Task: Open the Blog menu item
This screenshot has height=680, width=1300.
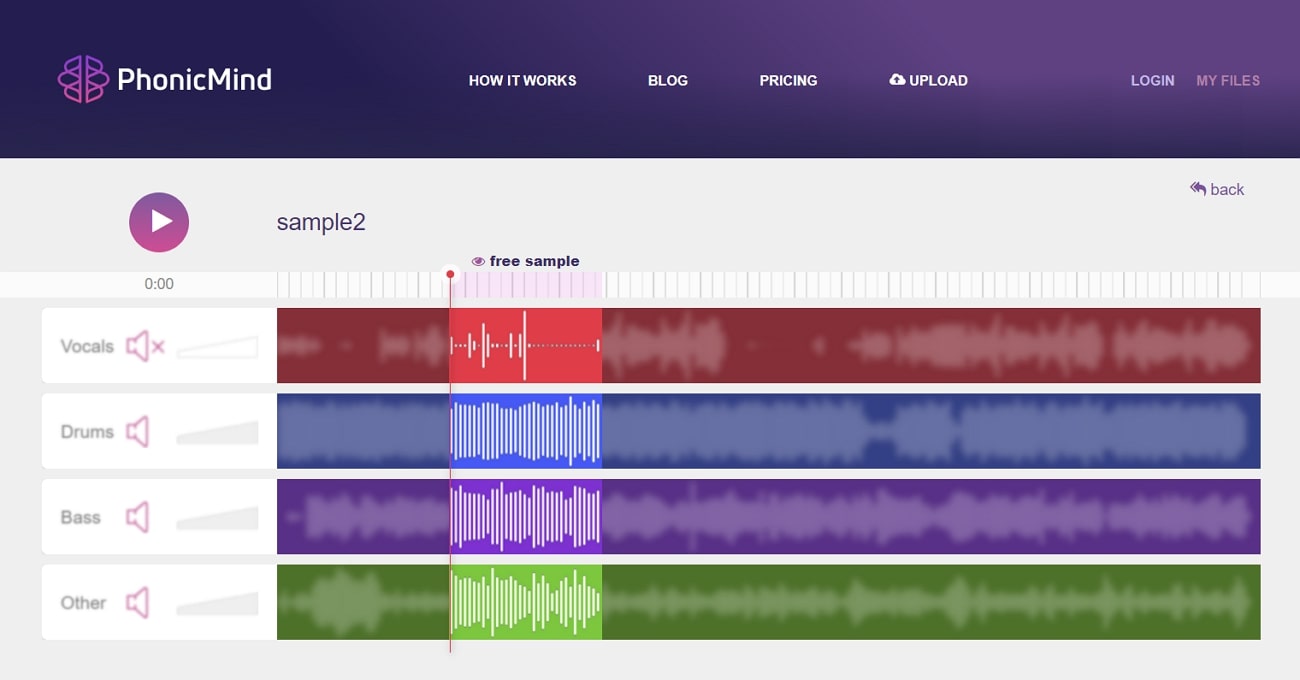Action: point(667,80)
